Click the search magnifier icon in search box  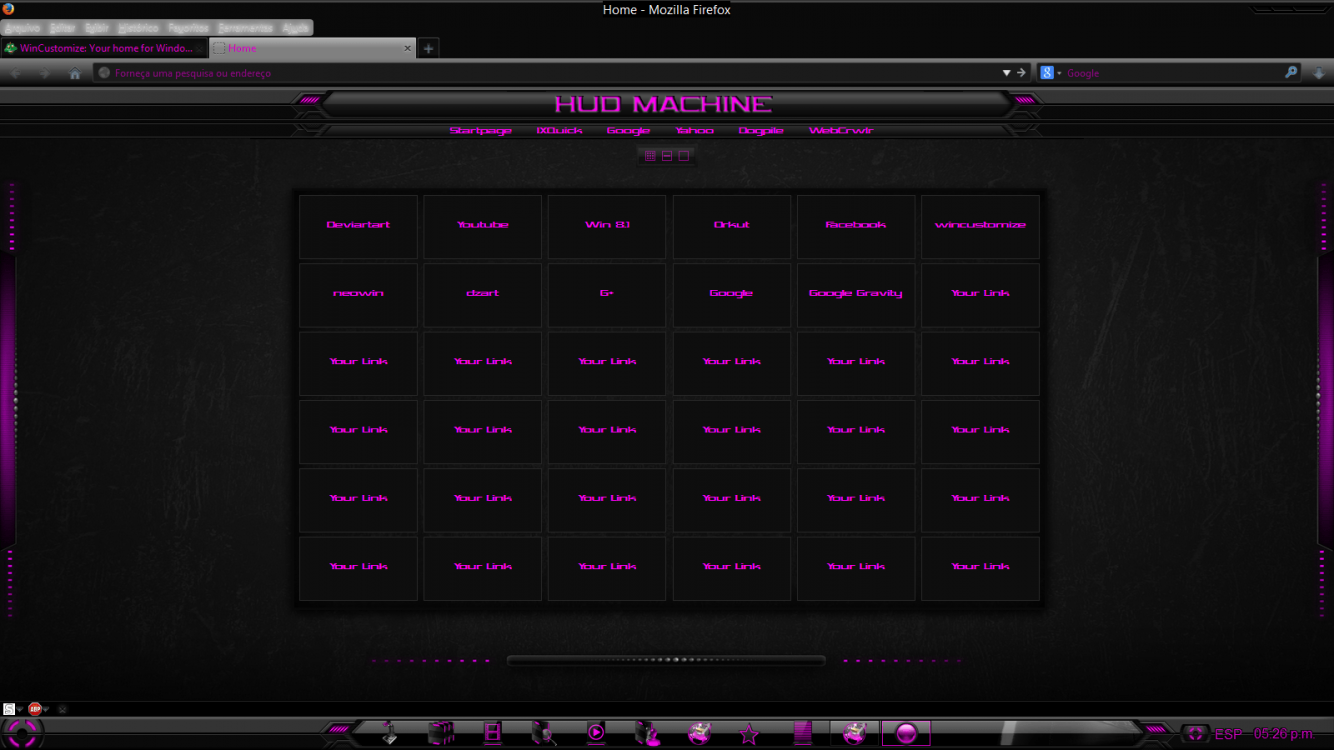(x=1291, y=72)
